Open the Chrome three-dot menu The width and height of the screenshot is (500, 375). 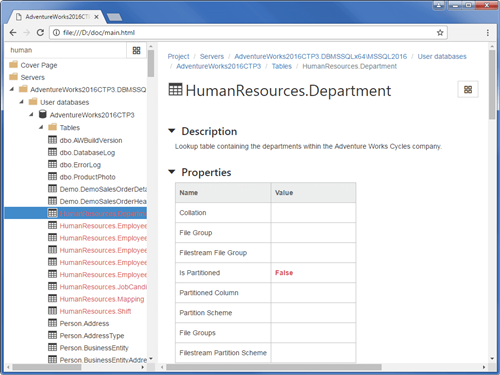[488, 32]
